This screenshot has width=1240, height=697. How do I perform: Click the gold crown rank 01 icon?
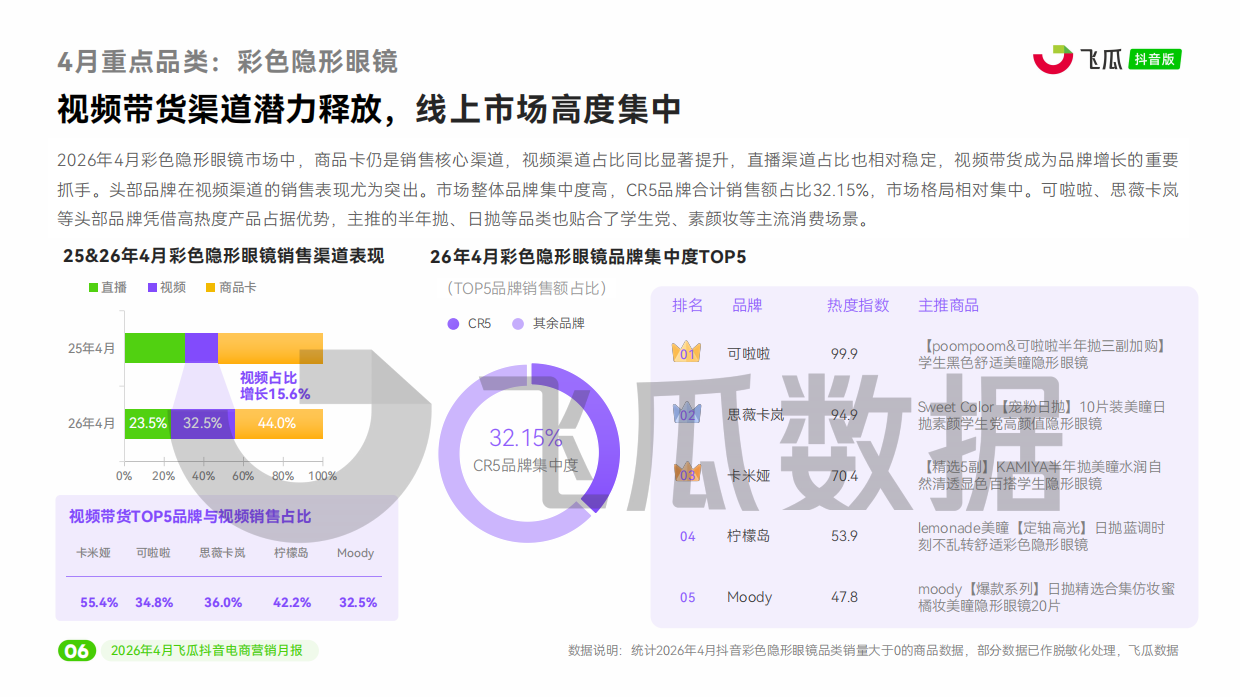687,352
